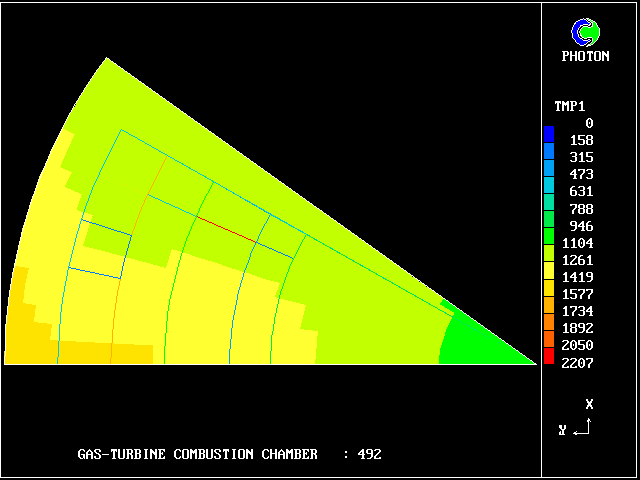Click the step number 492 in the caption

(x=370, y=454)
